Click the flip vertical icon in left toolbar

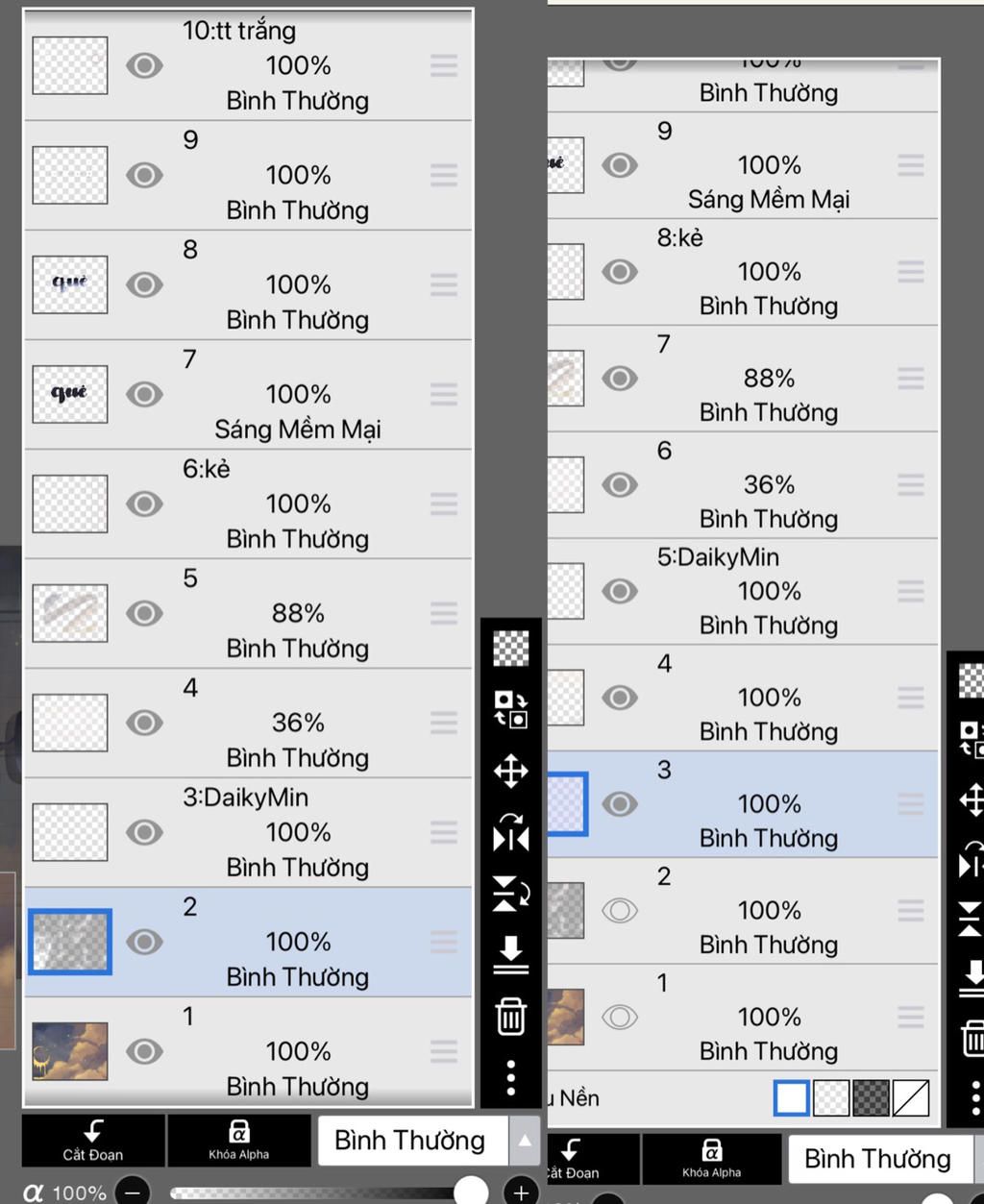(510, 893)
